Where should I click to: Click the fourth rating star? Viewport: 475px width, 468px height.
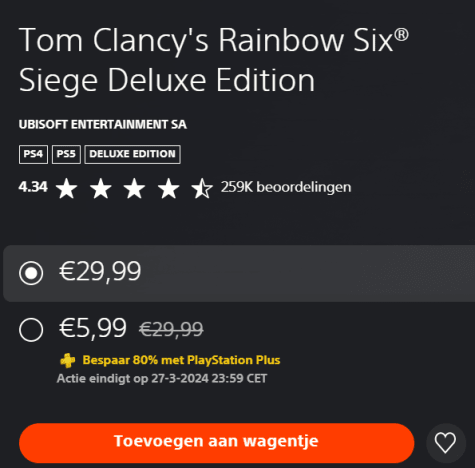[168, 188]
